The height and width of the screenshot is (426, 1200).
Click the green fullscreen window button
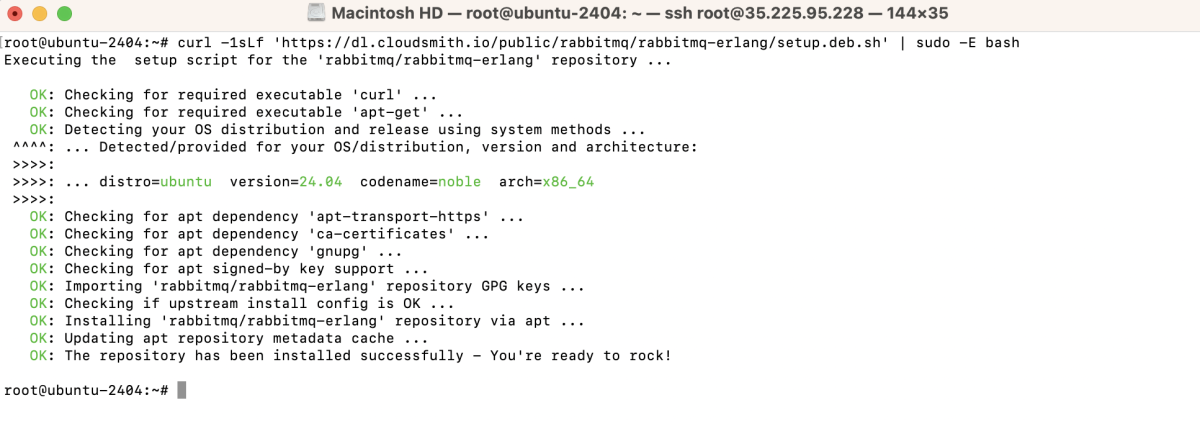pyautogui.click(x=64, y=15)
